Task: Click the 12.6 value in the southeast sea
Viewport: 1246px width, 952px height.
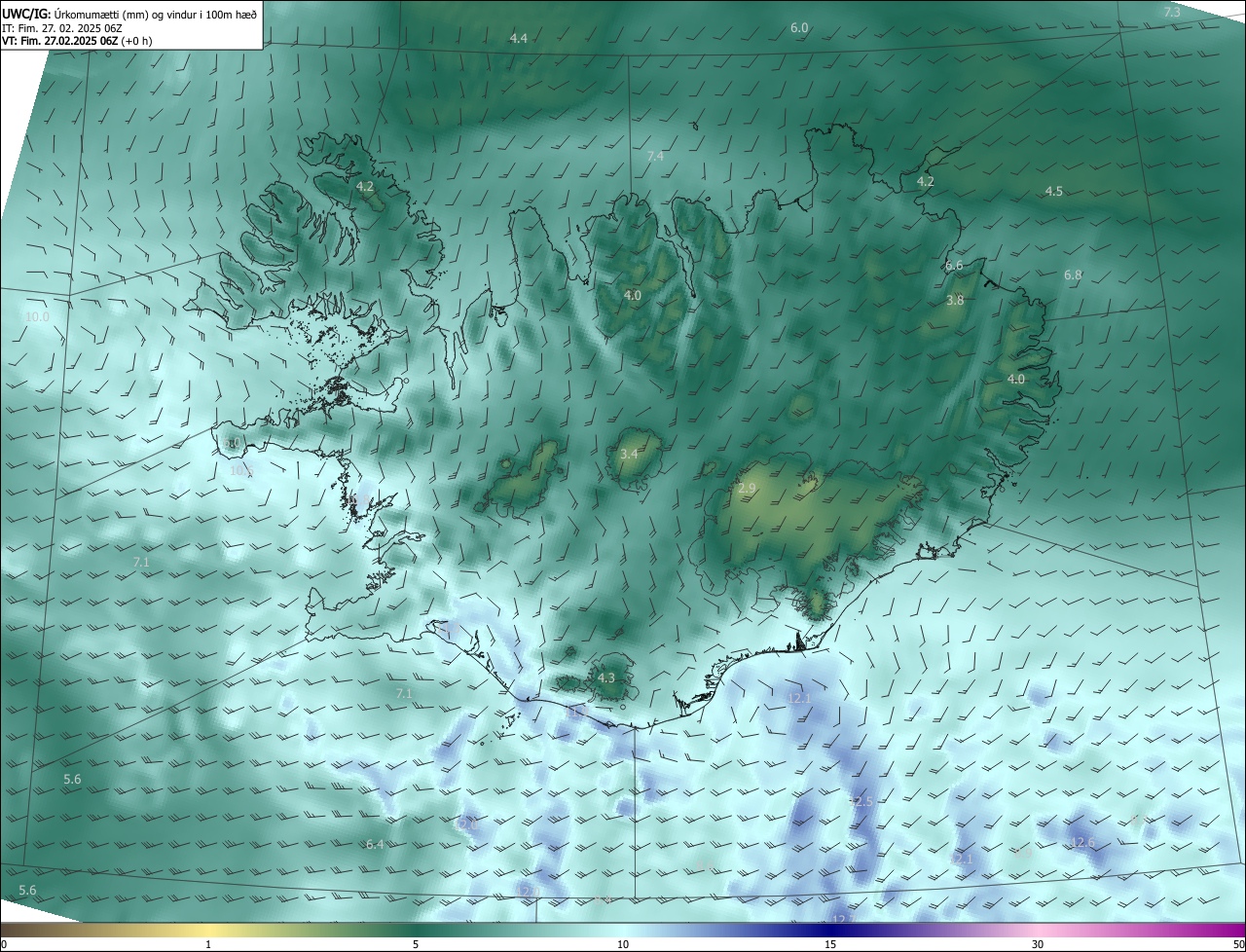Action: [1082, 842]
